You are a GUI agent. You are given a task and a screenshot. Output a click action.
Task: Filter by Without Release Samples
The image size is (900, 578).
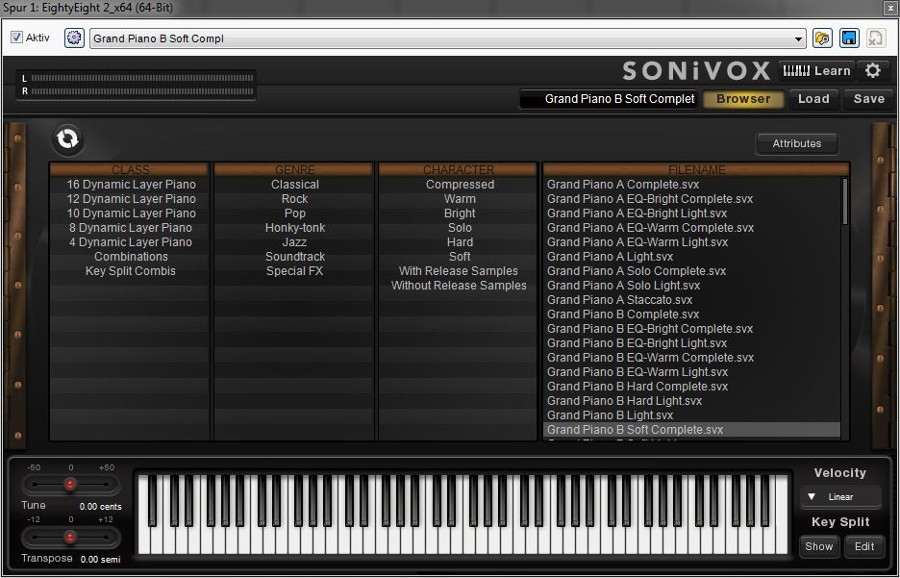tap(459, 285)
